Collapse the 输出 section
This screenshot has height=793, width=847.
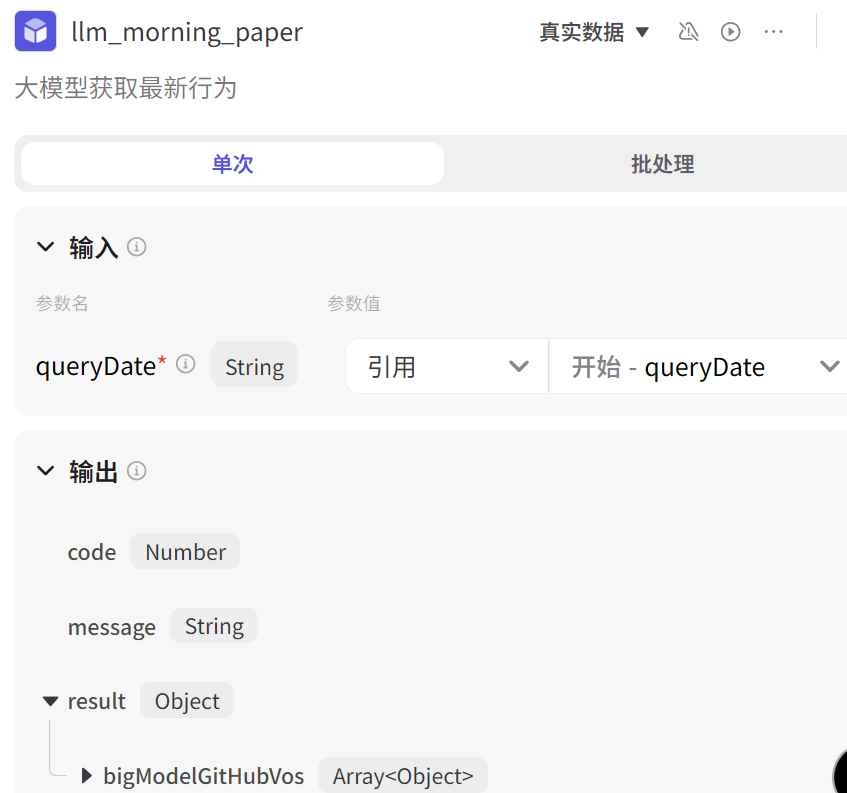pyautogui.click(x=45, y=471)
